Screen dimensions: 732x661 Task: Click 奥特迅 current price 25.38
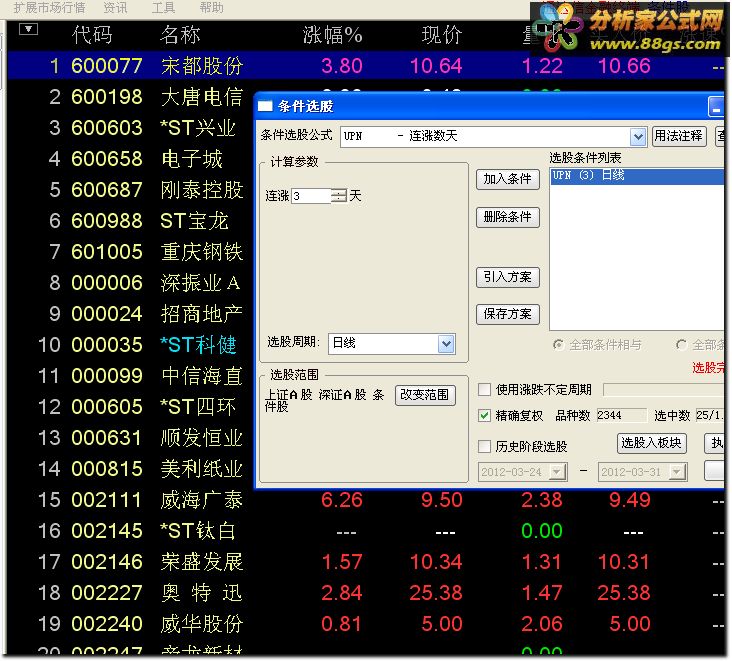click(x=436, y=593)
